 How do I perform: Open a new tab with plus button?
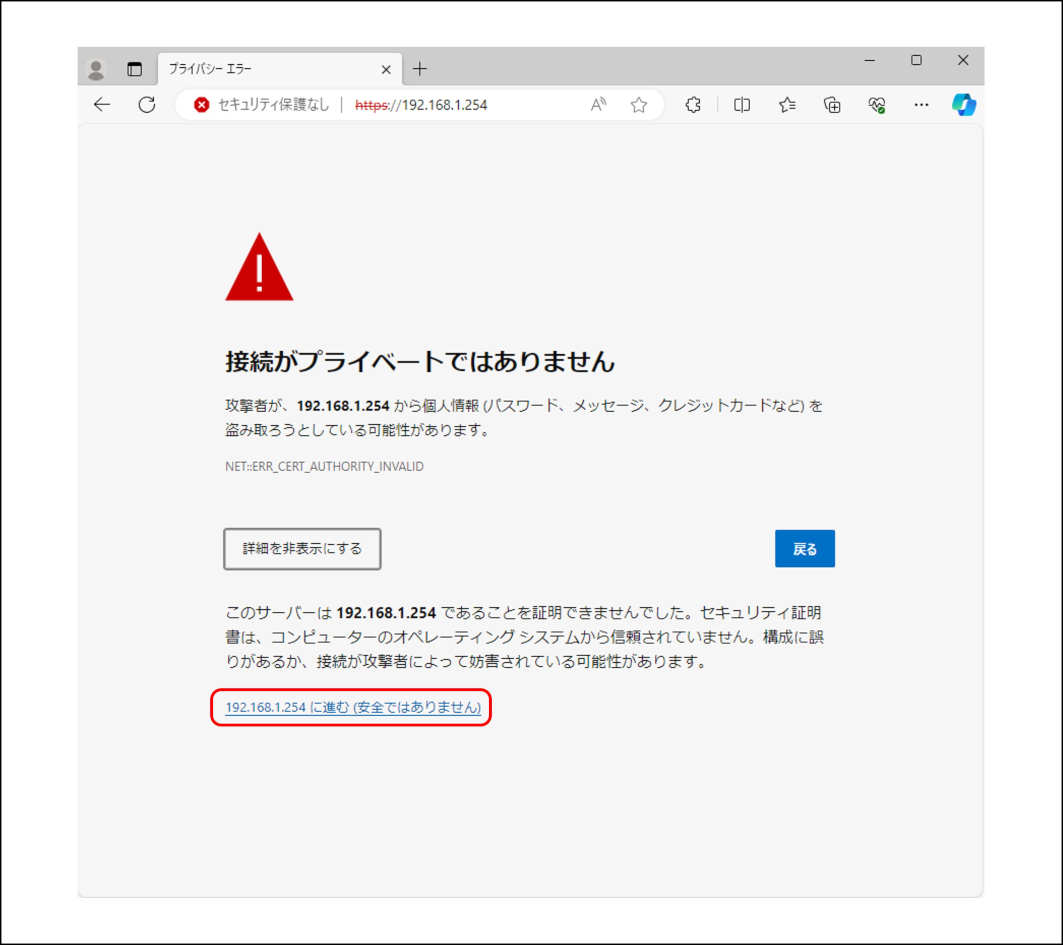coord(420,68)
